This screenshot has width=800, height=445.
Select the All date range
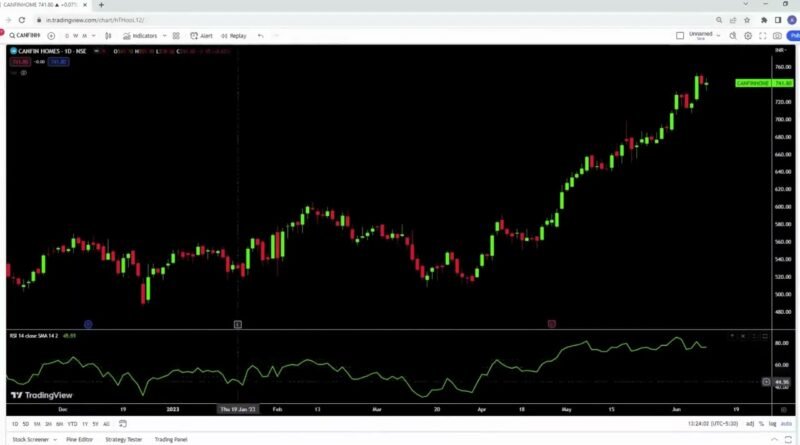(106, 424)
